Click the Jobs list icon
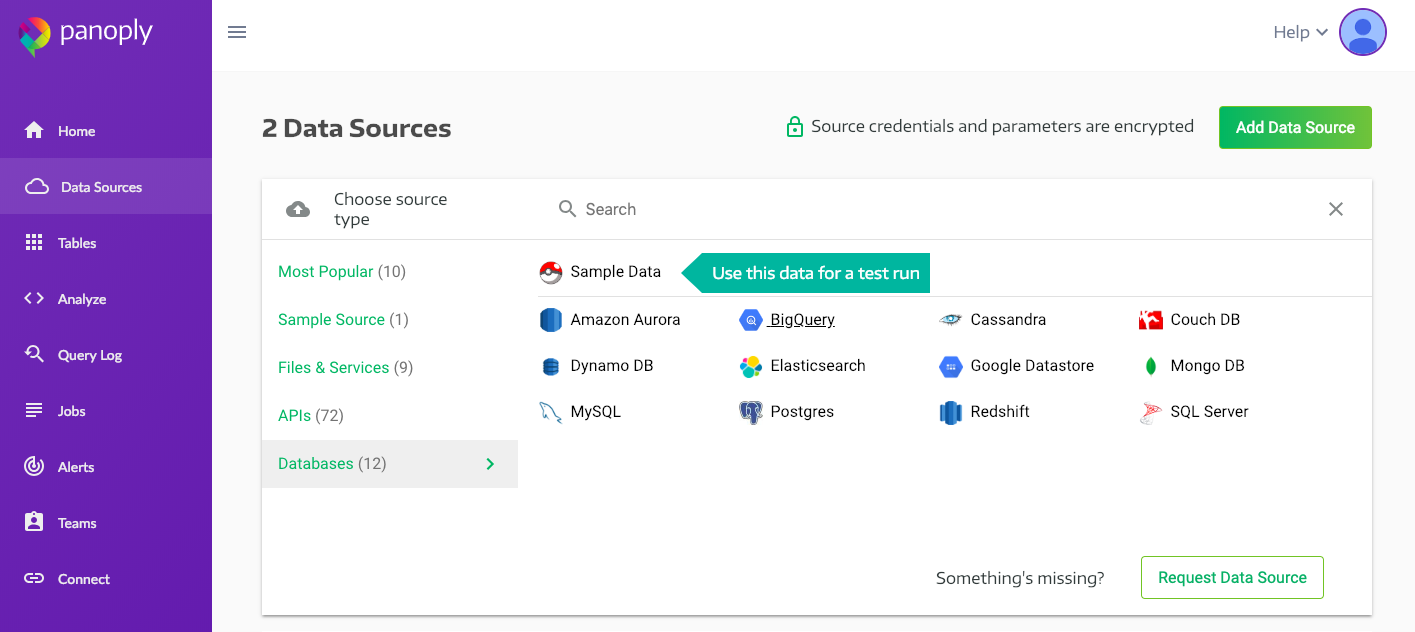Image resolution: width=1415 pixels, height=632 pixels. (x=34, y=410)
